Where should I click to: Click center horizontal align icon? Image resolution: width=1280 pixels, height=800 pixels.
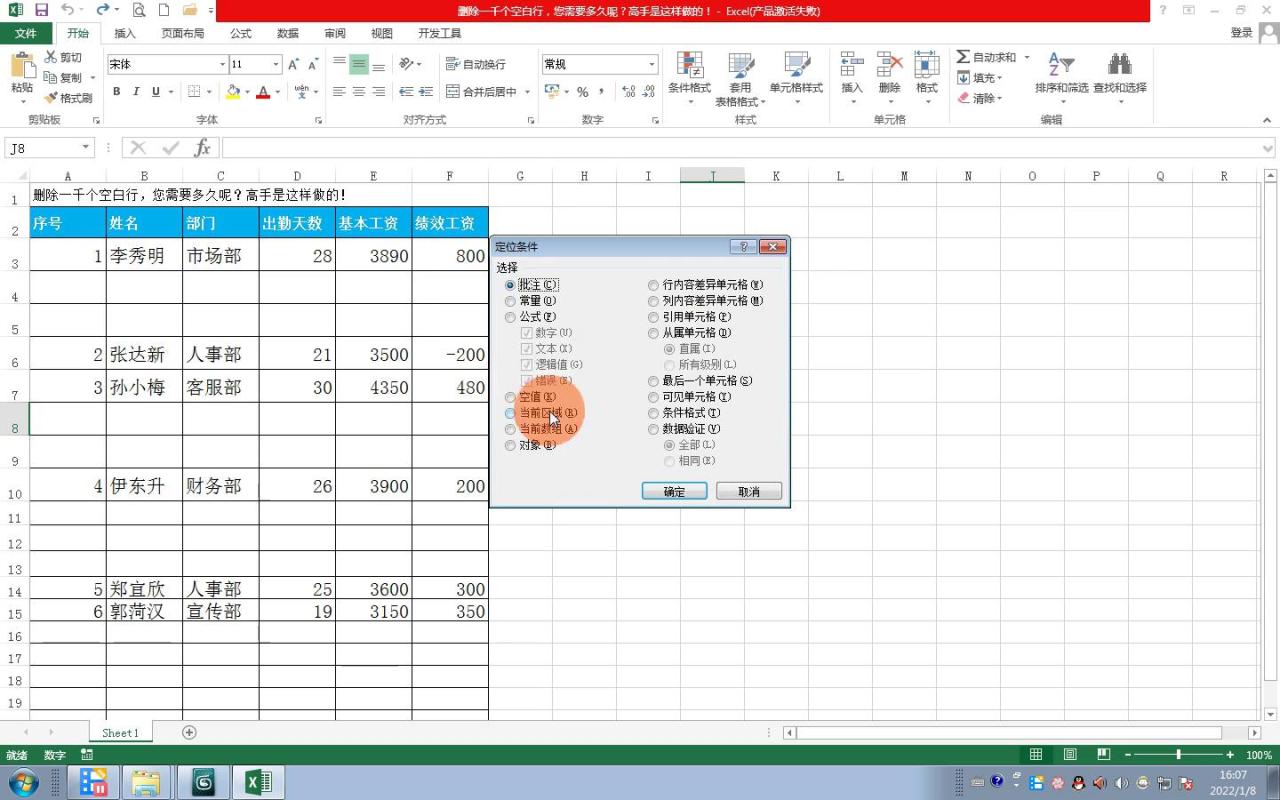coord(359,91)
